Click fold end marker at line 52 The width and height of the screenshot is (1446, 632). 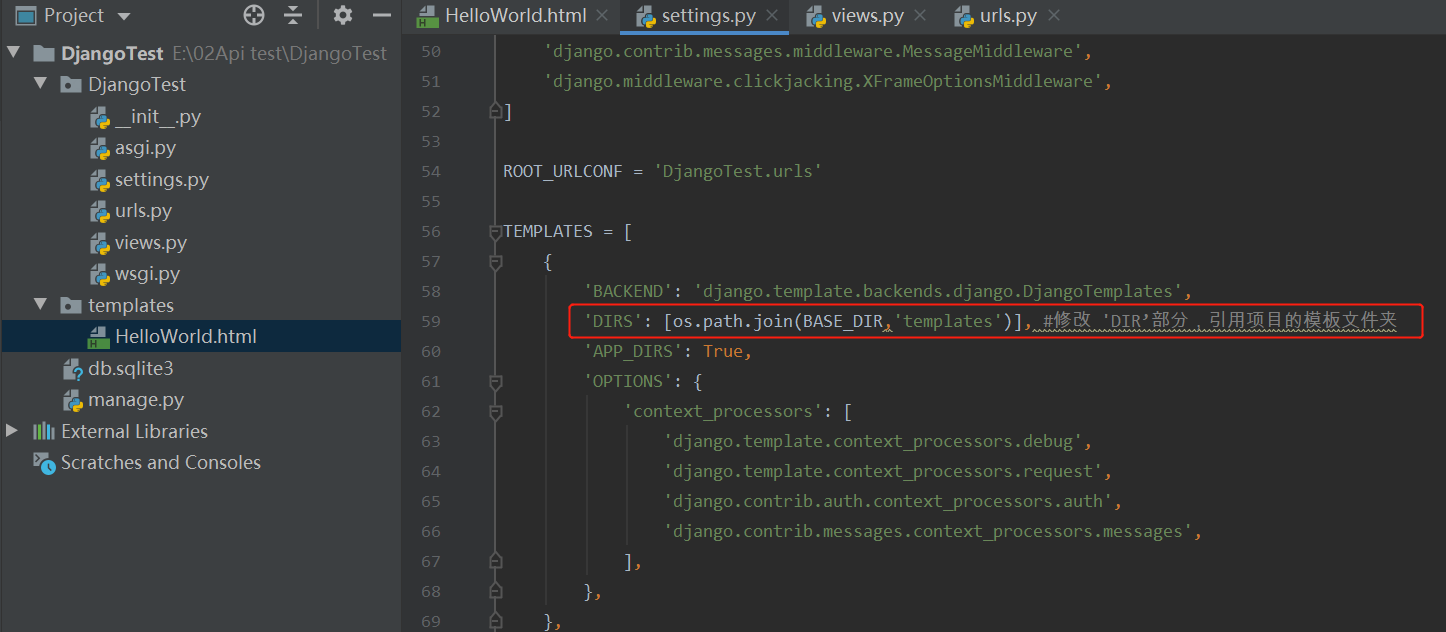(x=495, y=111)
